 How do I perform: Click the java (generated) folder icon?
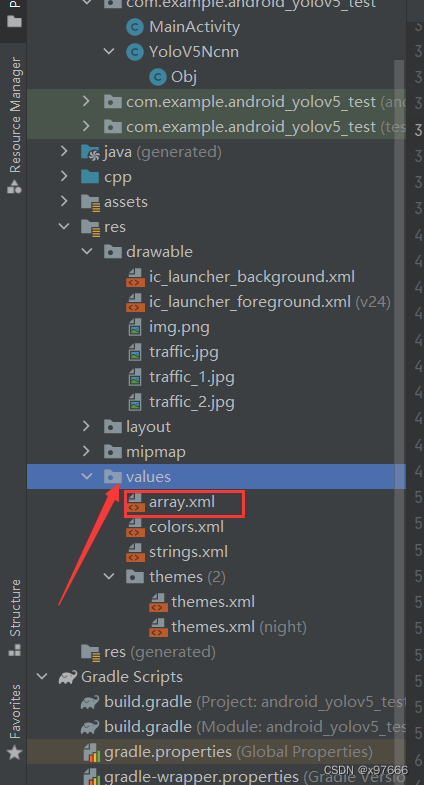coord(90,152)
